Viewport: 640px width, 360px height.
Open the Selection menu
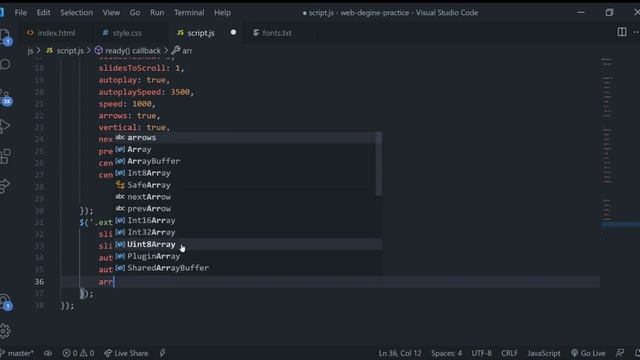(x=76, y=13)
